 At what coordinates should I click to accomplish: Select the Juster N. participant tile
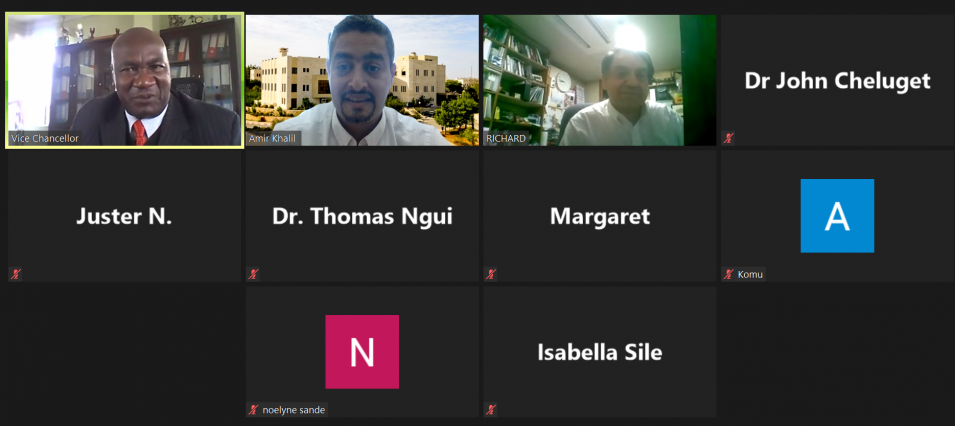(124, 216)
